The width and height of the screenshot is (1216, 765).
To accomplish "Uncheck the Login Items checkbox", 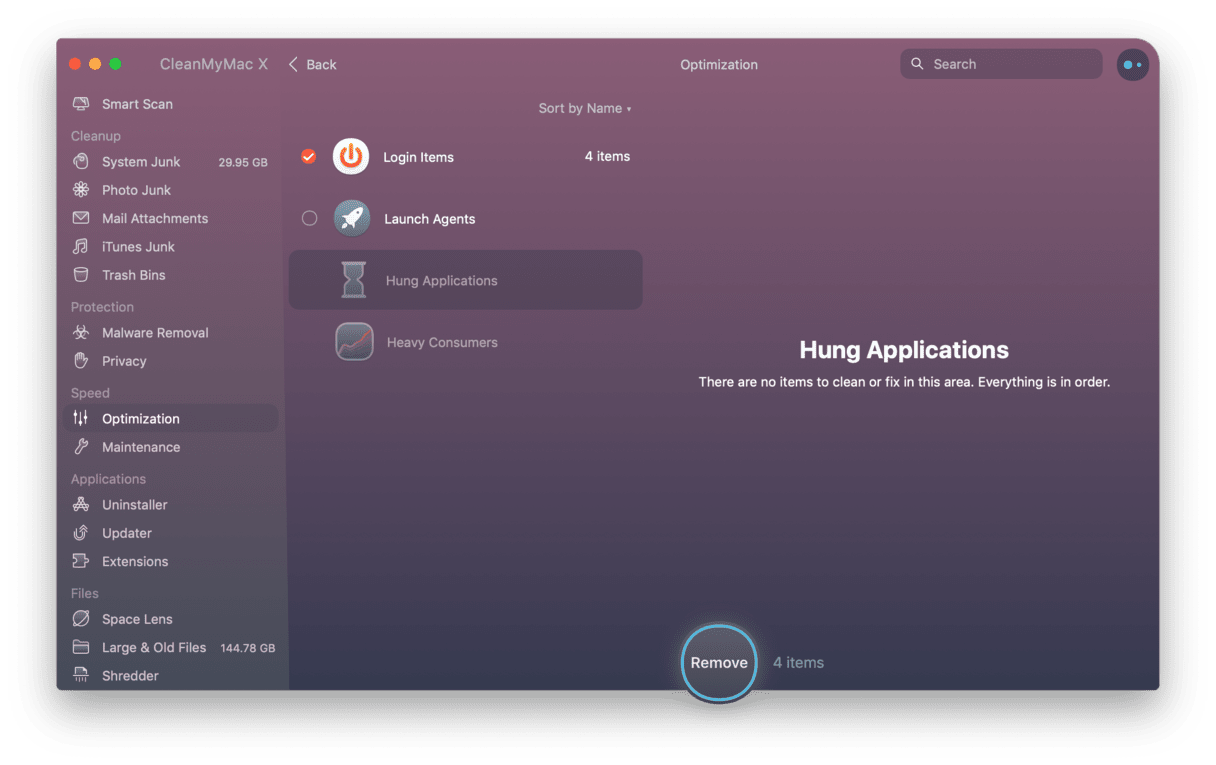I will [x=309, y=156].
